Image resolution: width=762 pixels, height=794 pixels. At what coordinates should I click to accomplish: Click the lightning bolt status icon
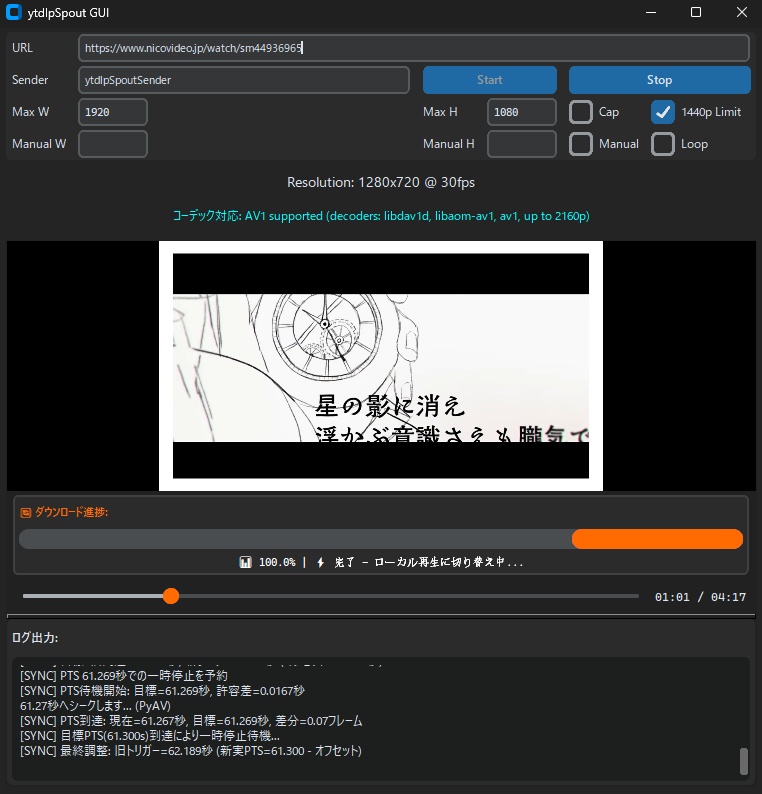320,562
